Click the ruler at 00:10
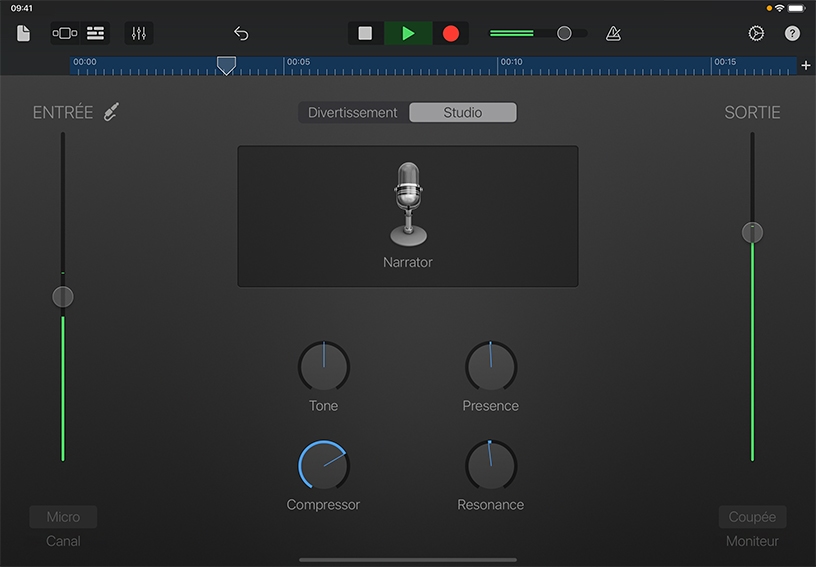The height and width of the screenshot is (567, 816). point(511,62)
